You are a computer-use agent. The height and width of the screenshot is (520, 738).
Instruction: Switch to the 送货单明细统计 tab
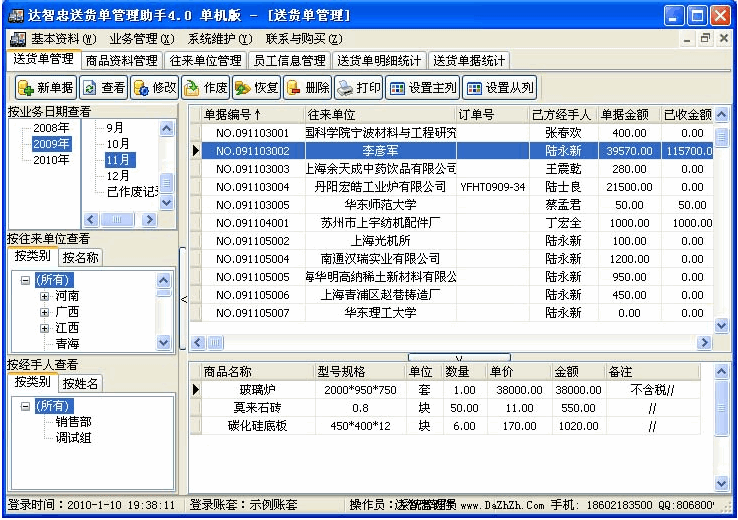[x=379, y=61]
